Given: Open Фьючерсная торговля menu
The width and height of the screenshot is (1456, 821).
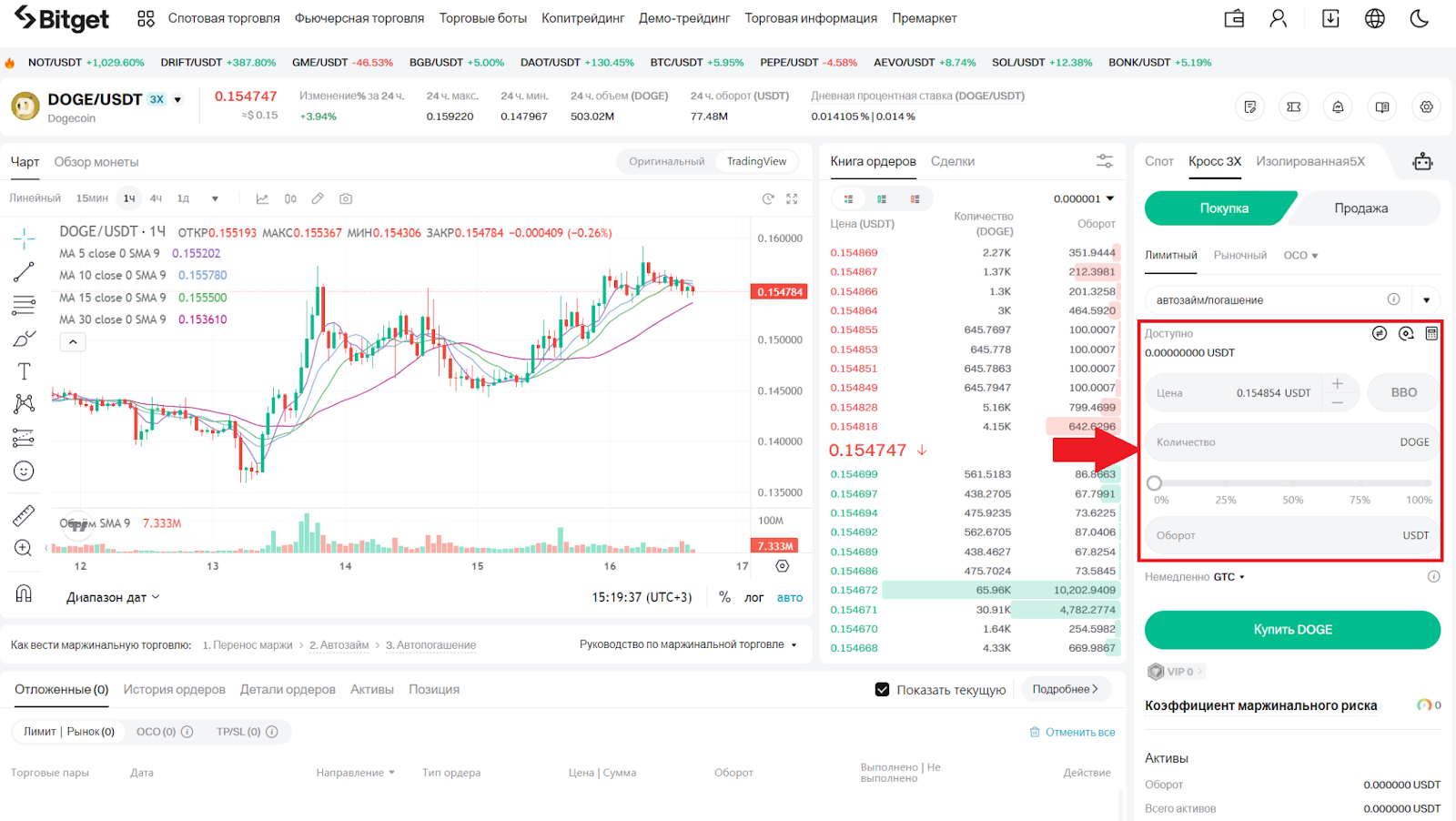Looking at the screenshot, I should pos(359,18).
